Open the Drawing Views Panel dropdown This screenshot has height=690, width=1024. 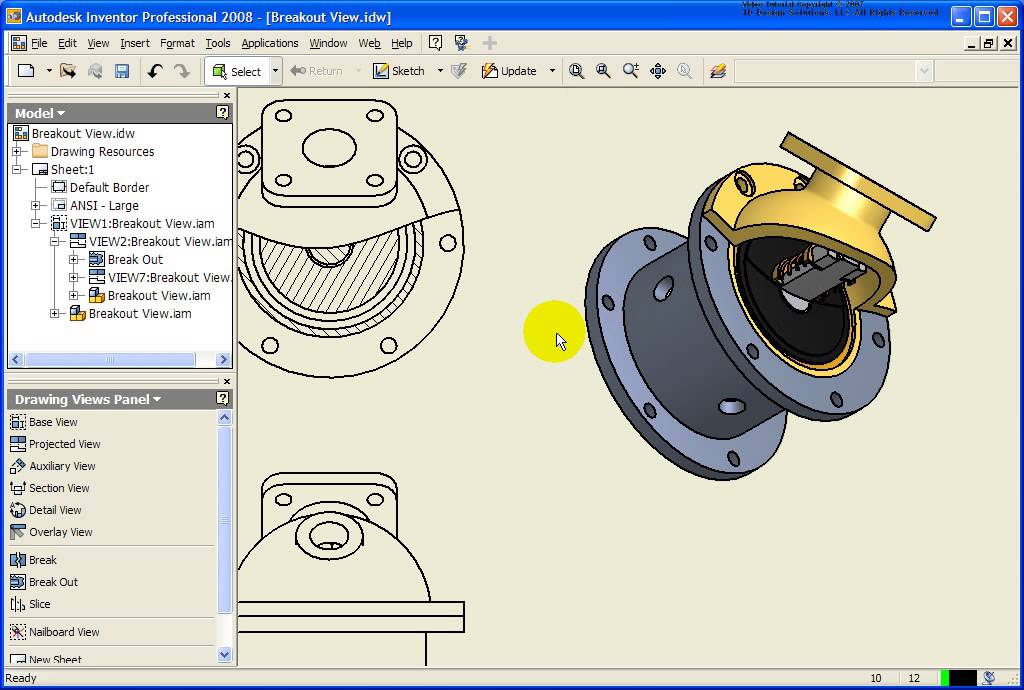click(88, 400)
